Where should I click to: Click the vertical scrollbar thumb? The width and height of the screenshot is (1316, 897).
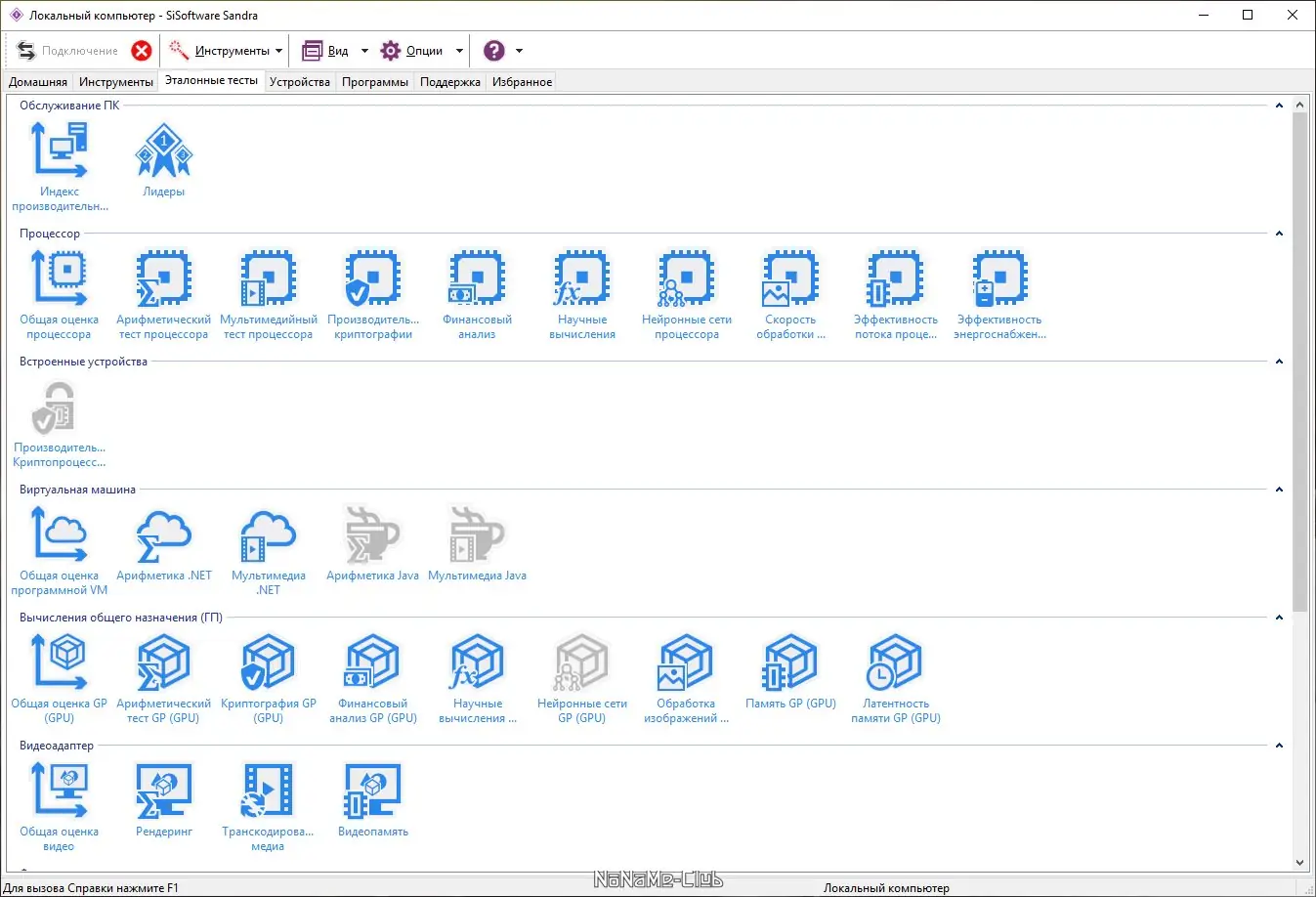coord(1299,362)
